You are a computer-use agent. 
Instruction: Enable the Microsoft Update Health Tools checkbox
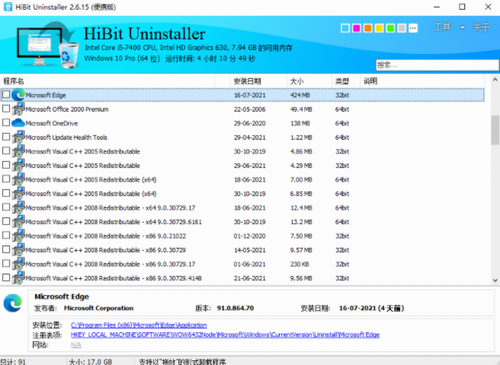click(6, 137)
